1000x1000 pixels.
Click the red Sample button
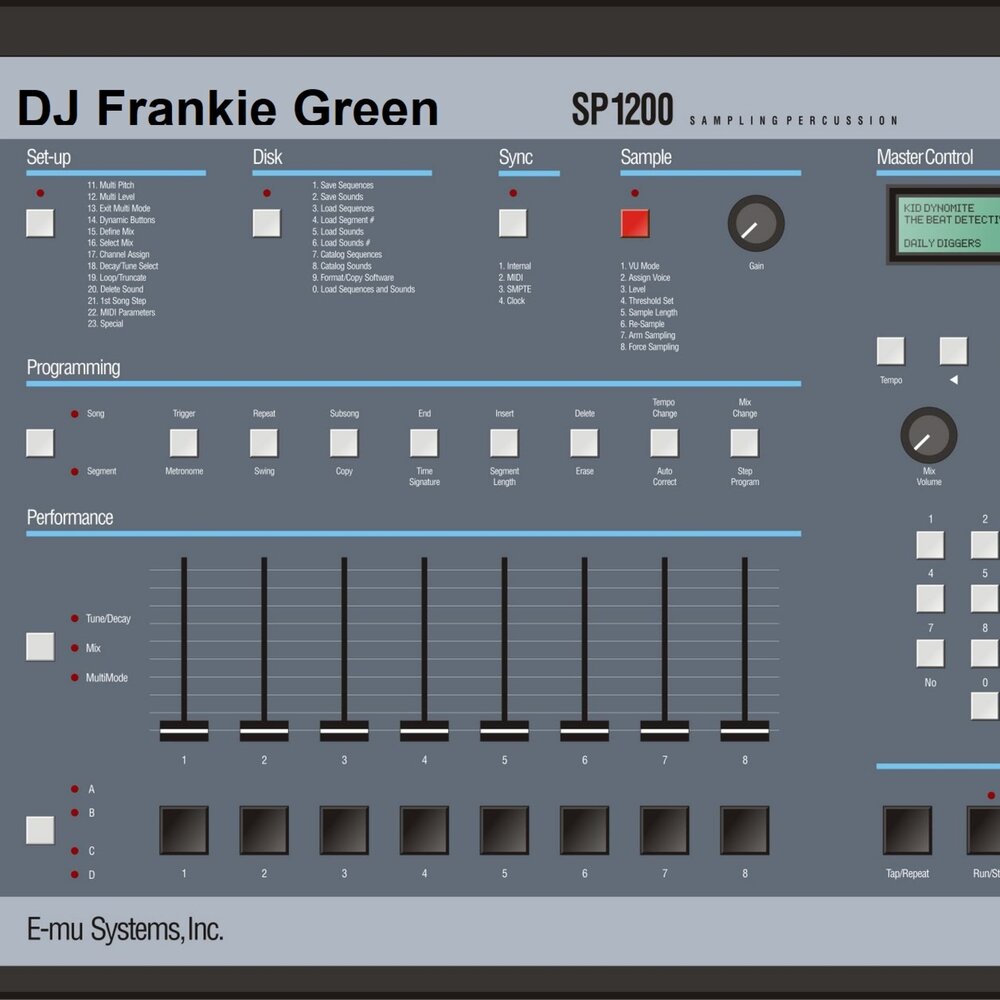(635, 223)
